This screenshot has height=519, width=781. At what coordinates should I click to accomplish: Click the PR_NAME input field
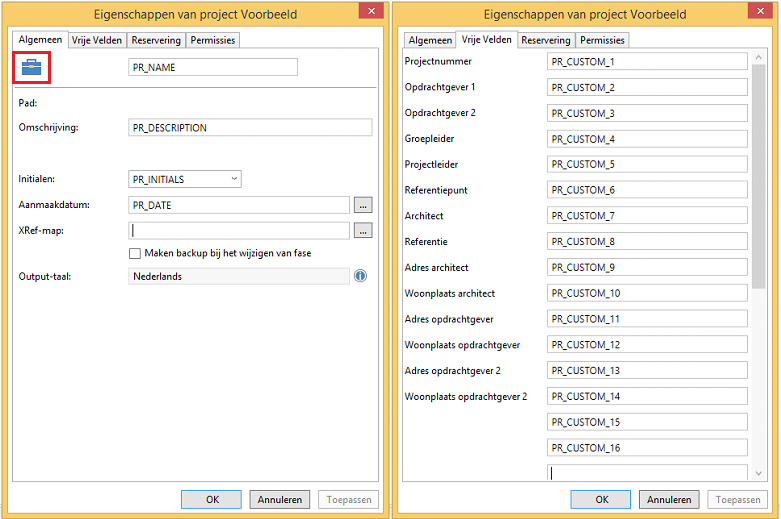point(213,67)
